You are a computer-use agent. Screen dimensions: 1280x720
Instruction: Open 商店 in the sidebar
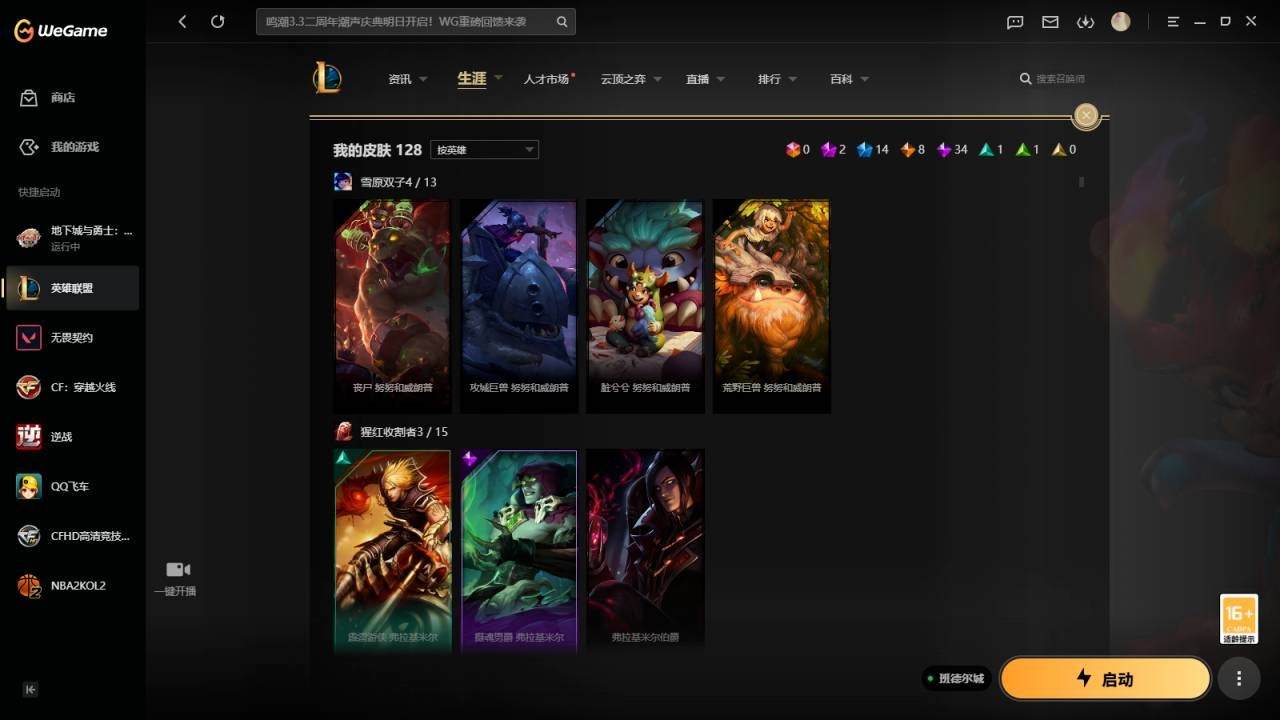tap(72, 97)
